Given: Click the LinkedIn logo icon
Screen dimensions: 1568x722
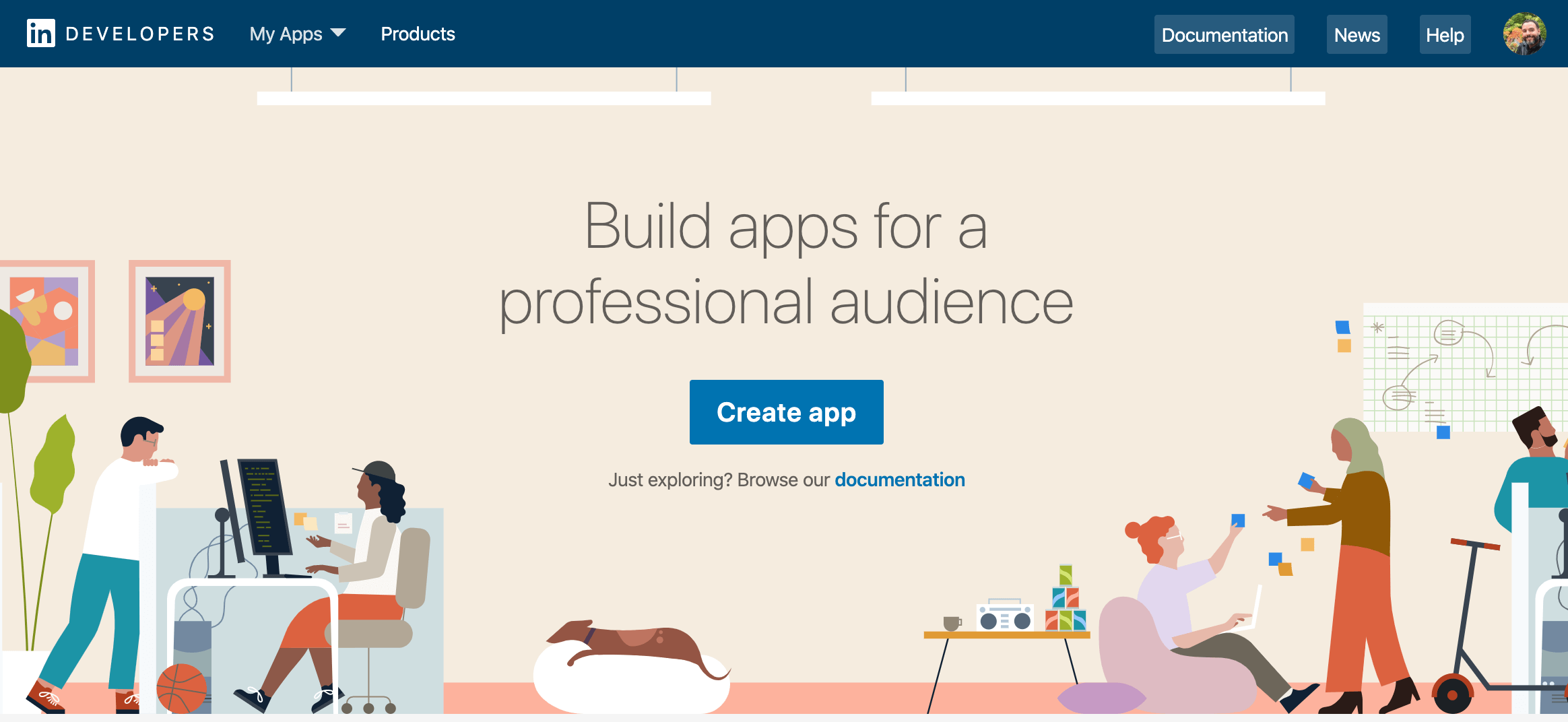Looking at the screenshot, I should coord(40,34).
